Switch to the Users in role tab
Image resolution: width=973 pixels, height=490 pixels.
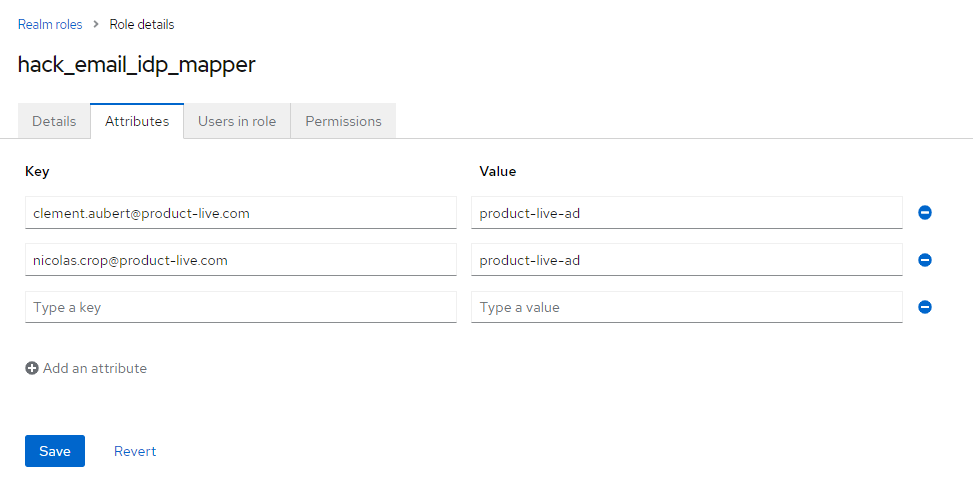[237, 121]
